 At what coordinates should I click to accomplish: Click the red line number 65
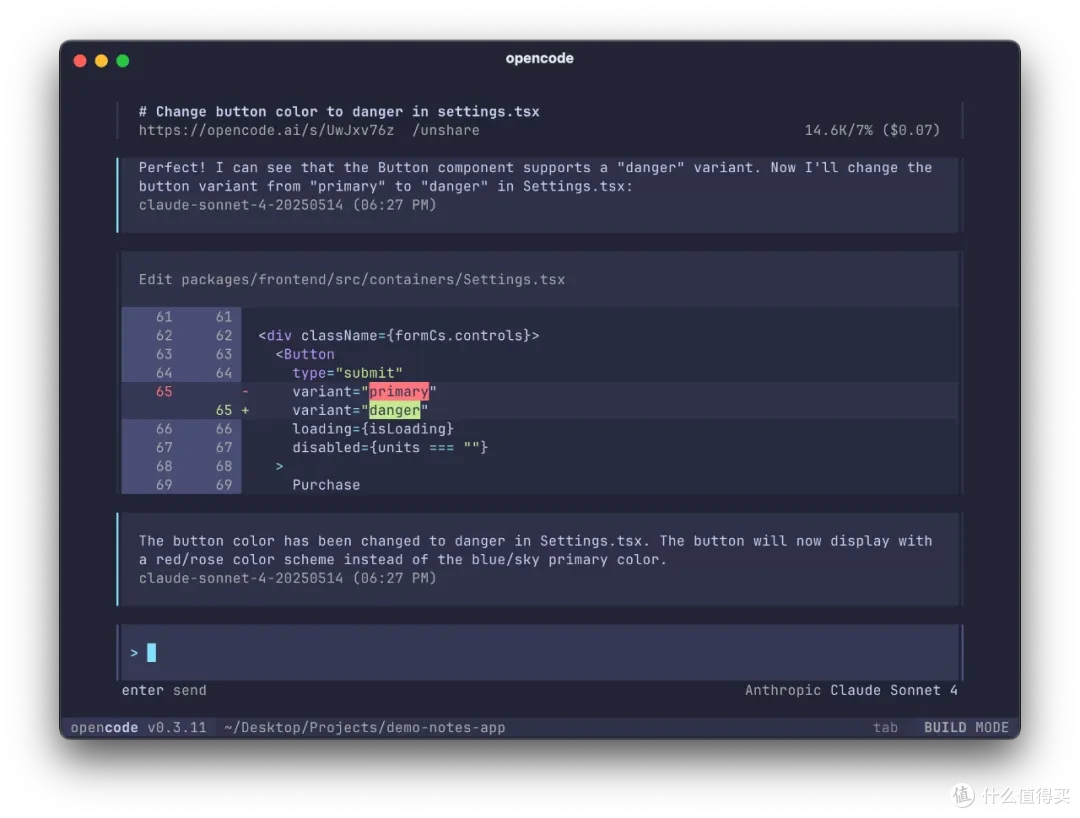[164, 391]
